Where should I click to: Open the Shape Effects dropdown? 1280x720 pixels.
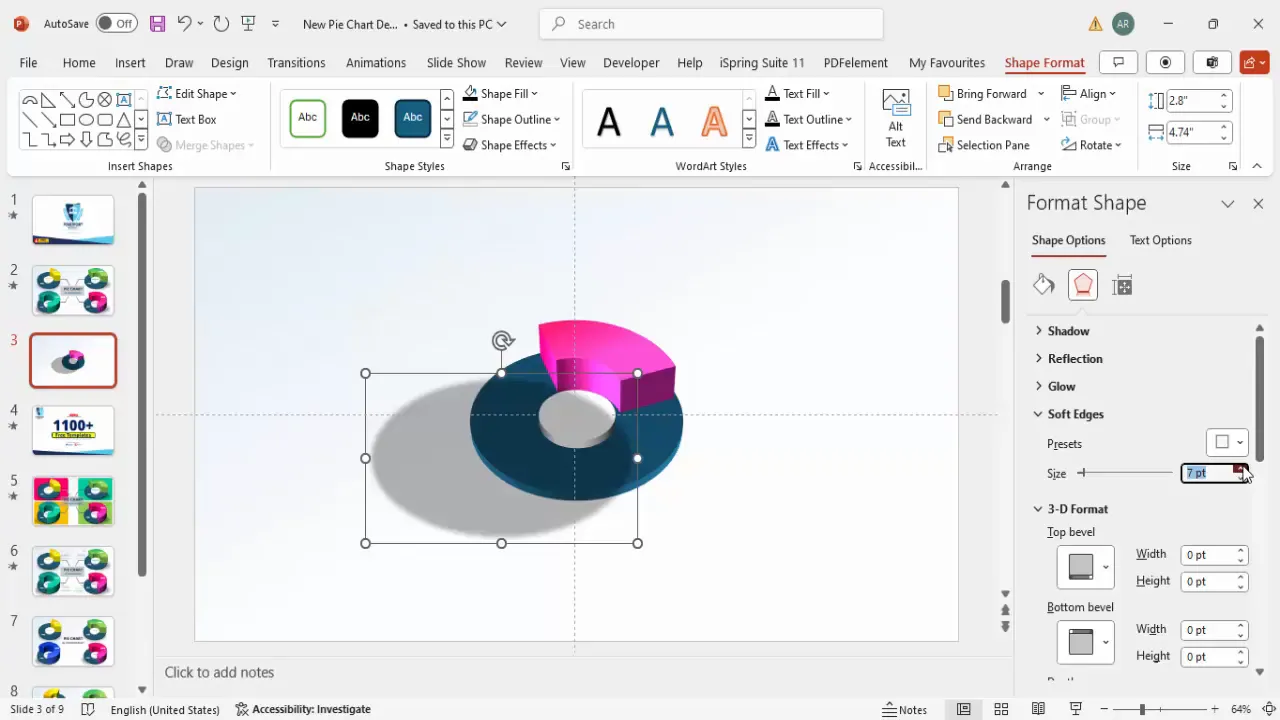[509, 145]
